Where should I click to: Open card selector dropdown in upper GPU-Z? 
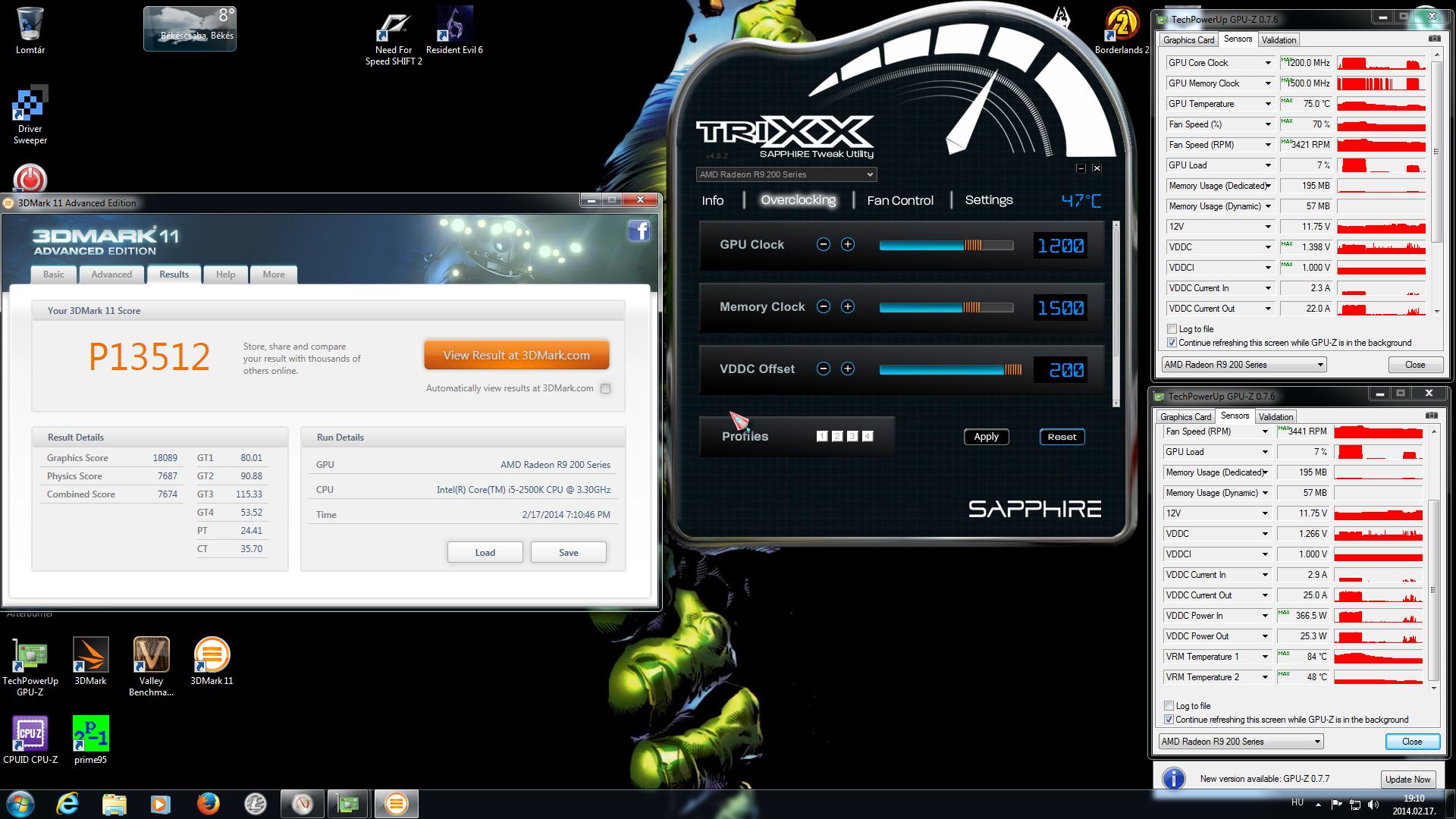(1244, 365)
